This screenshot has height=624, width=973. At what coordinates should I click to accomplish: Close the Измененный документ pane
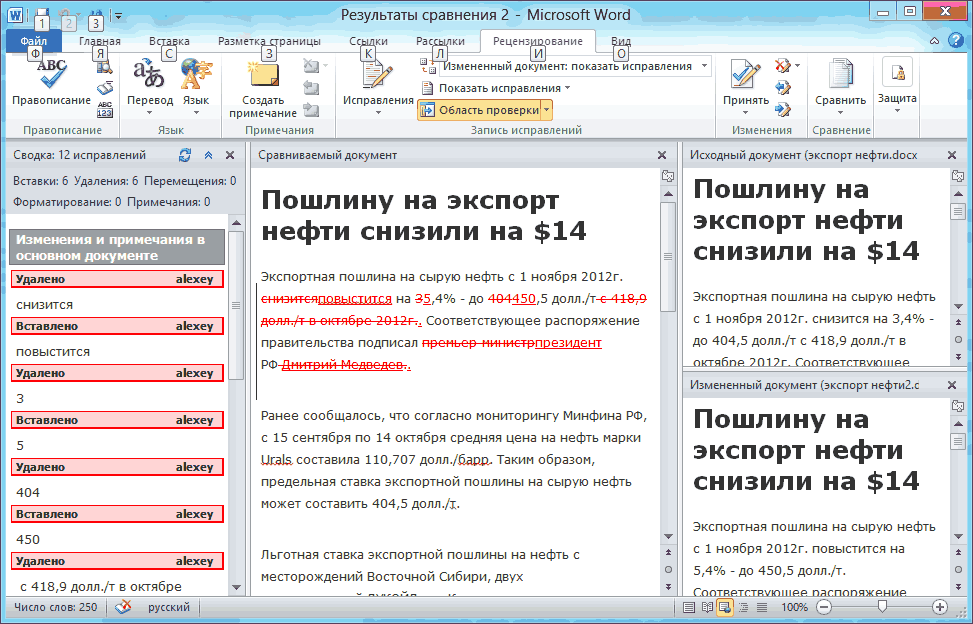(x=952, y=385)
